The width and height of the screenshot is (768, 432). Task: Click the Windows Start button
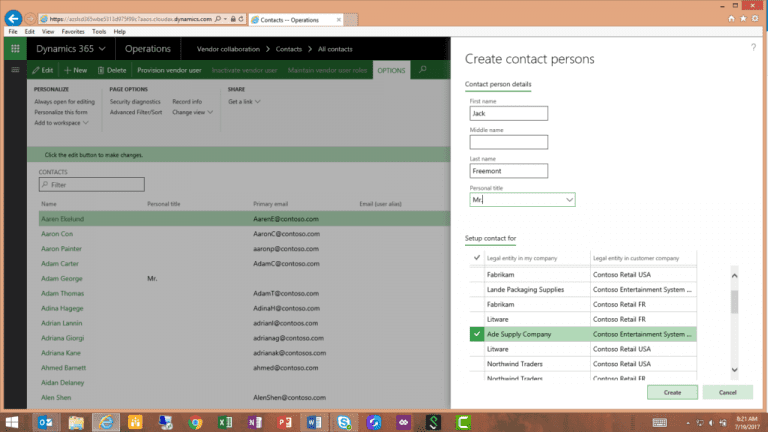11,422
